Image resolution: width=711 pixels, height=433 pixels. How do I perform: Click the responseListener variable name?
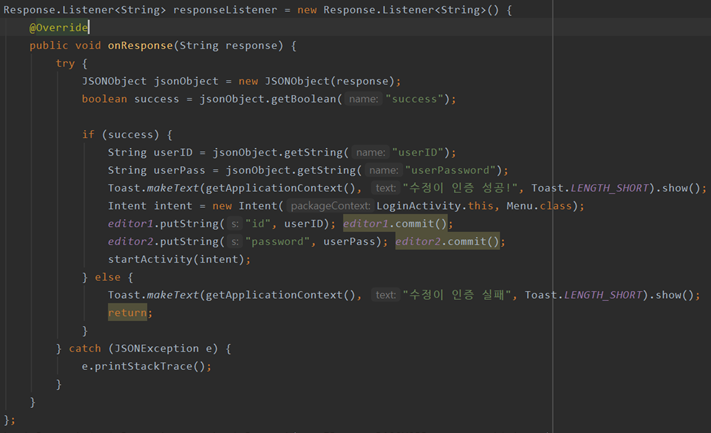[225, 10]
